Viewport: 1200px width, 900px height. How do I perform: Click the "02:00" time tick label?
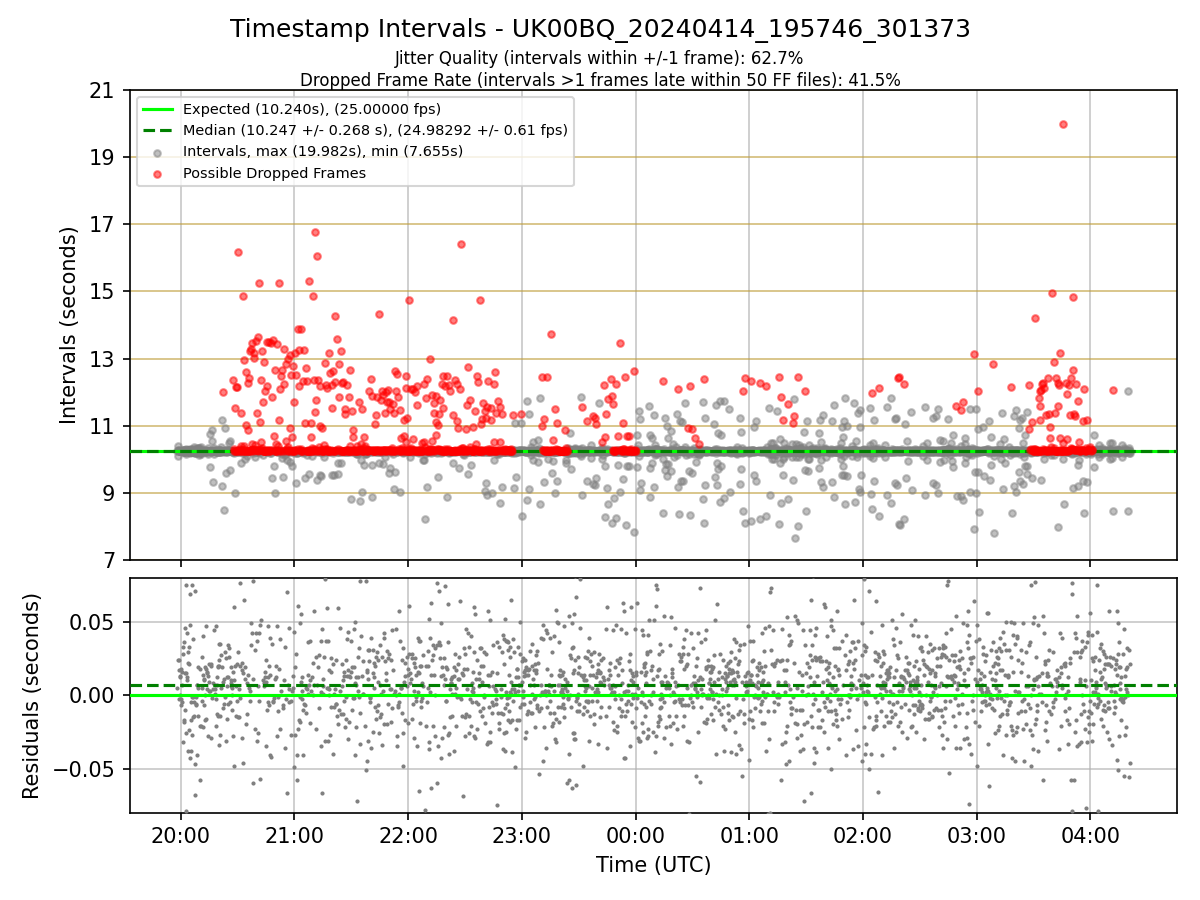click(862, 834)
